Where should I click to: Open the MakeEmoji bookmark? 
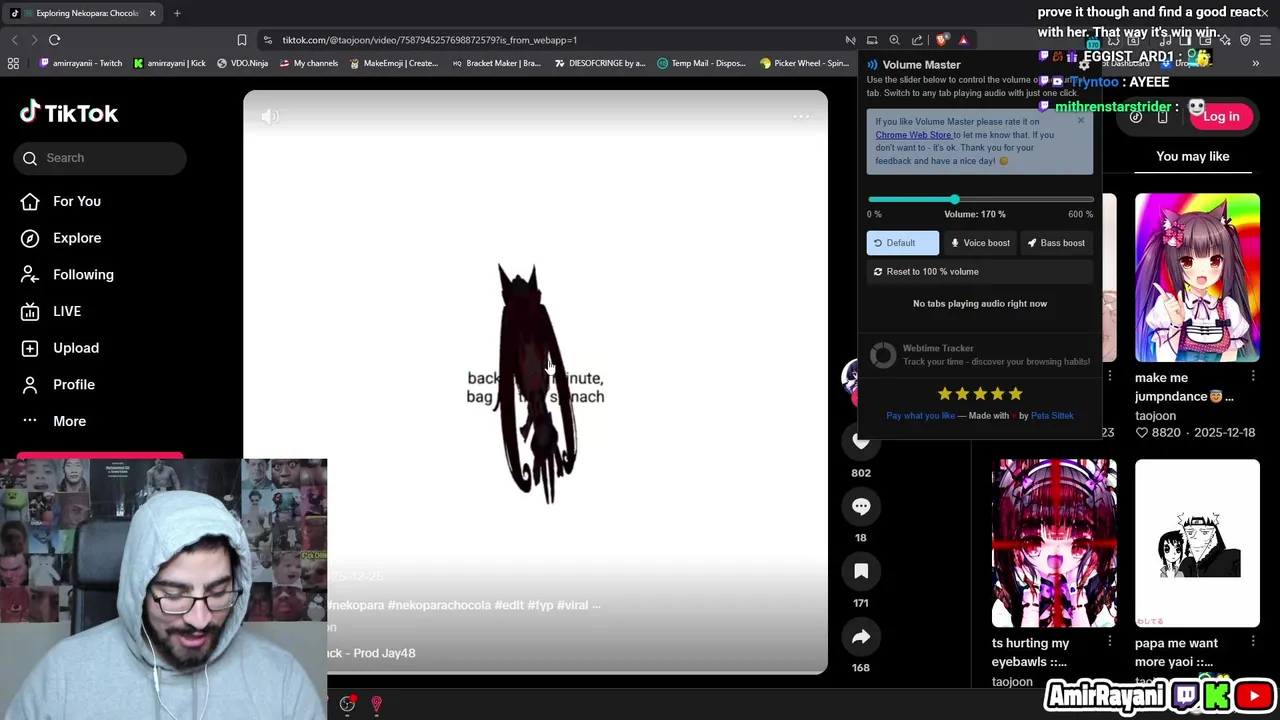click(394, 63)
